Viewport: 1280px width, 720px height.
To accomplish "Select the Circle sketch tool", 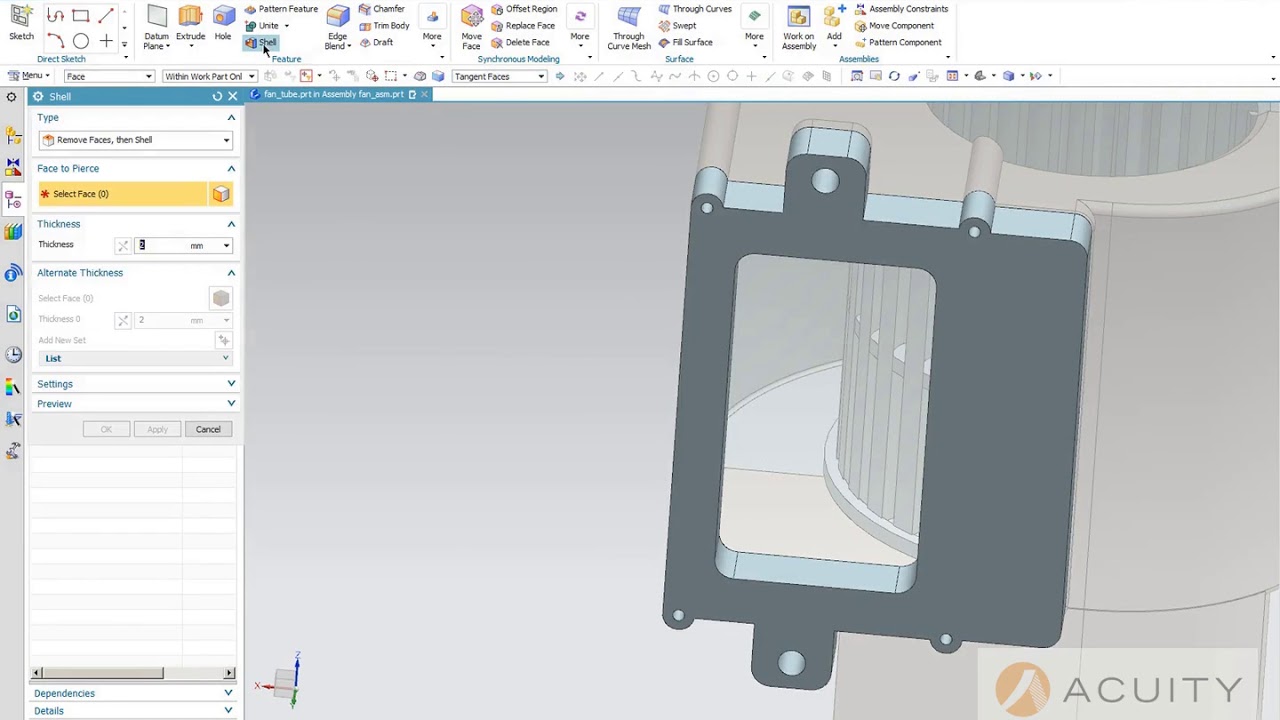I will click(x=81, y=41).
